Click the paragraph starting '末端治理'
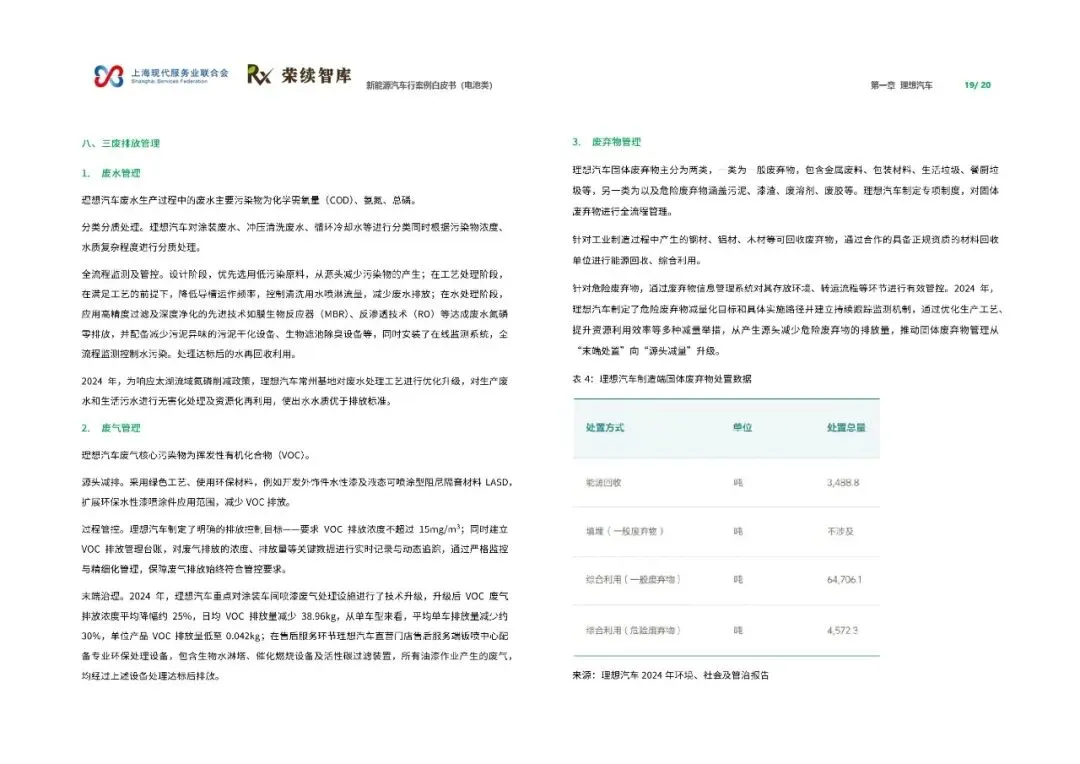This screenshot has width=1080, height=764. 298,636
